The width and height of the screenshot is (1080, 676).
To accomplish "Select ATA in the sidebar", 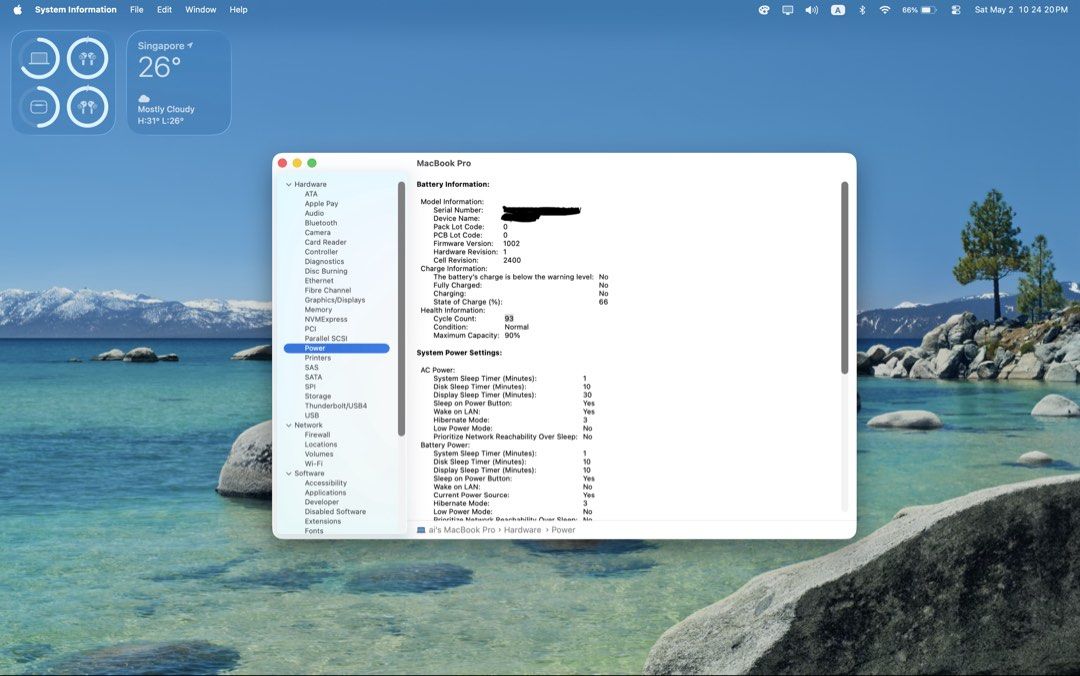I will point(311,194).
